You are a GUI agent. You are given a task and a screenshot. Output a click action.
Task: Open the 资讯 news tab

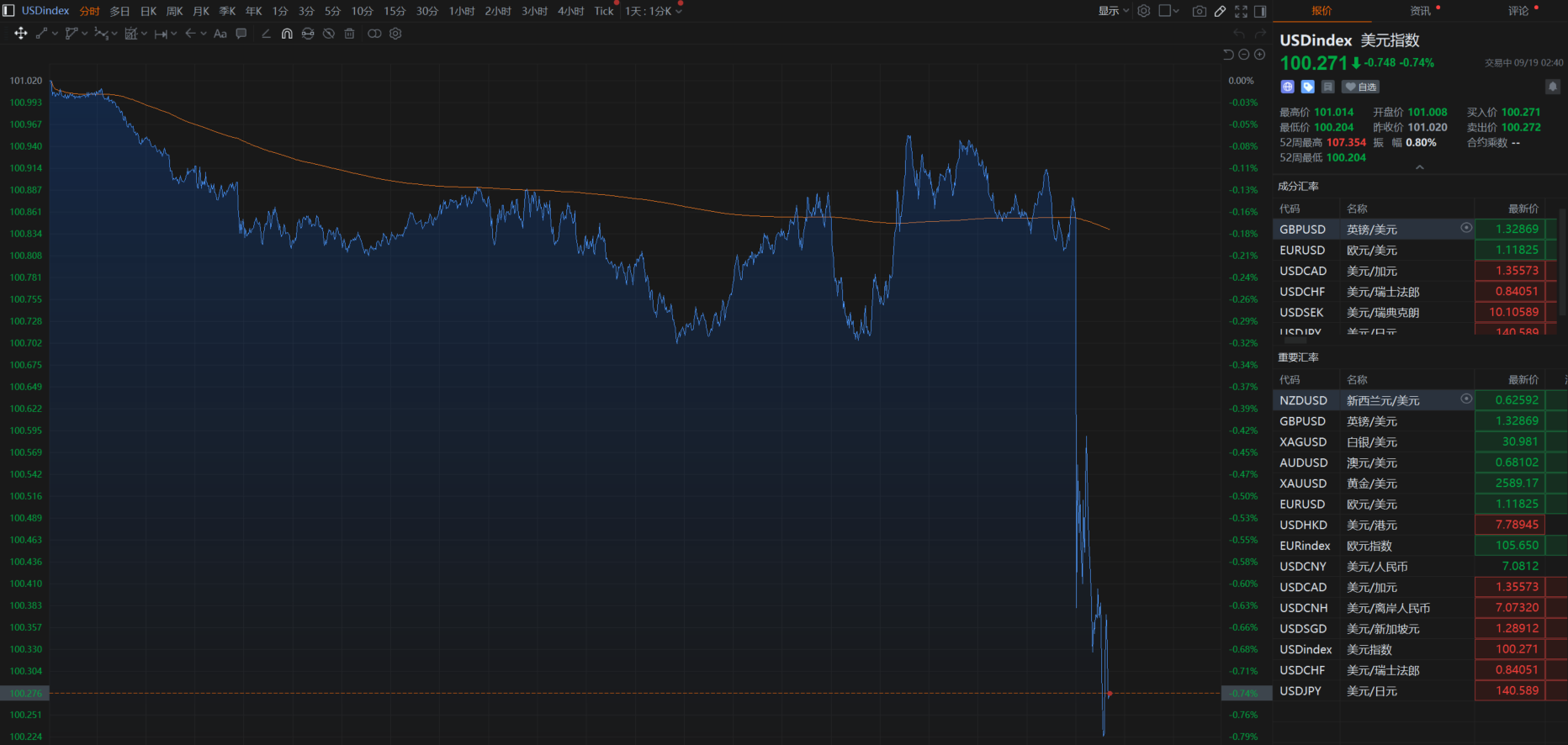1421,11
